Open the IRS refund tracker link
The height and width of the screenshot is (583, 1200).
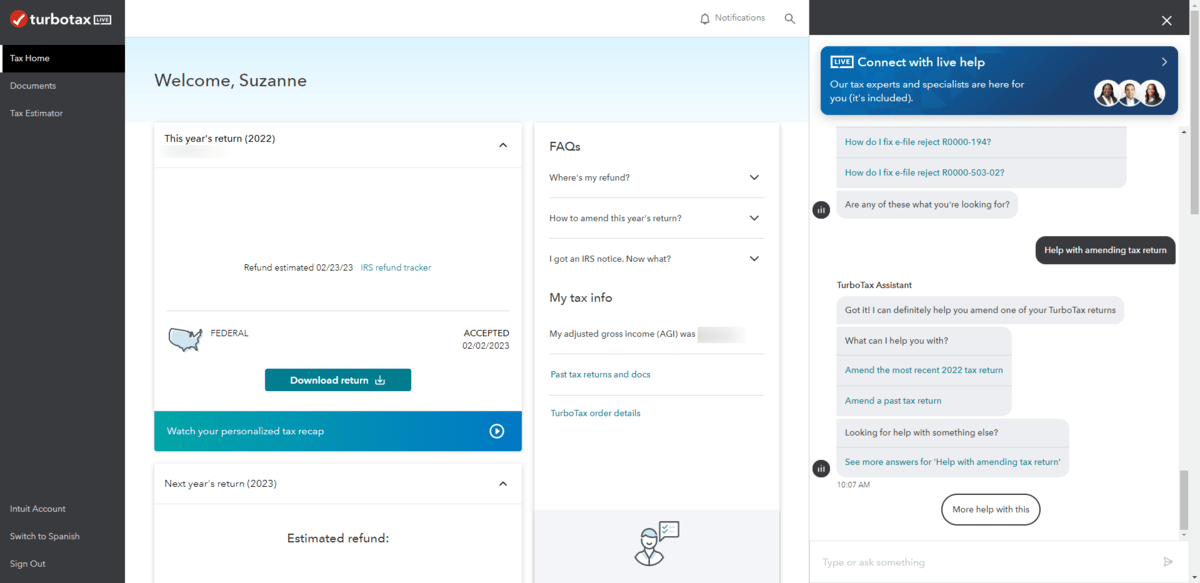click(396, 268)
